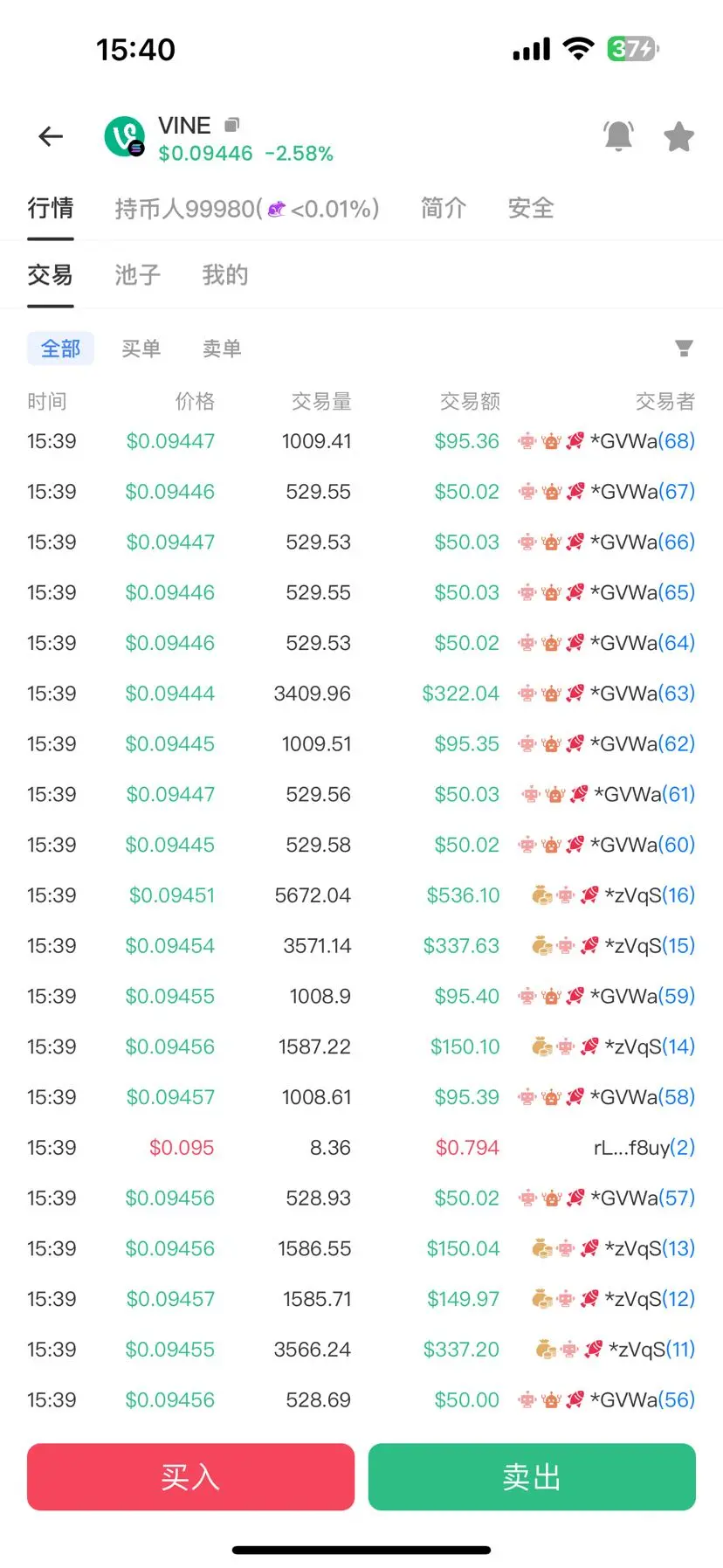This screenshot has height=1568, width=723.
Task: Open the trade filter funnel icon
Action: (684, 349)
